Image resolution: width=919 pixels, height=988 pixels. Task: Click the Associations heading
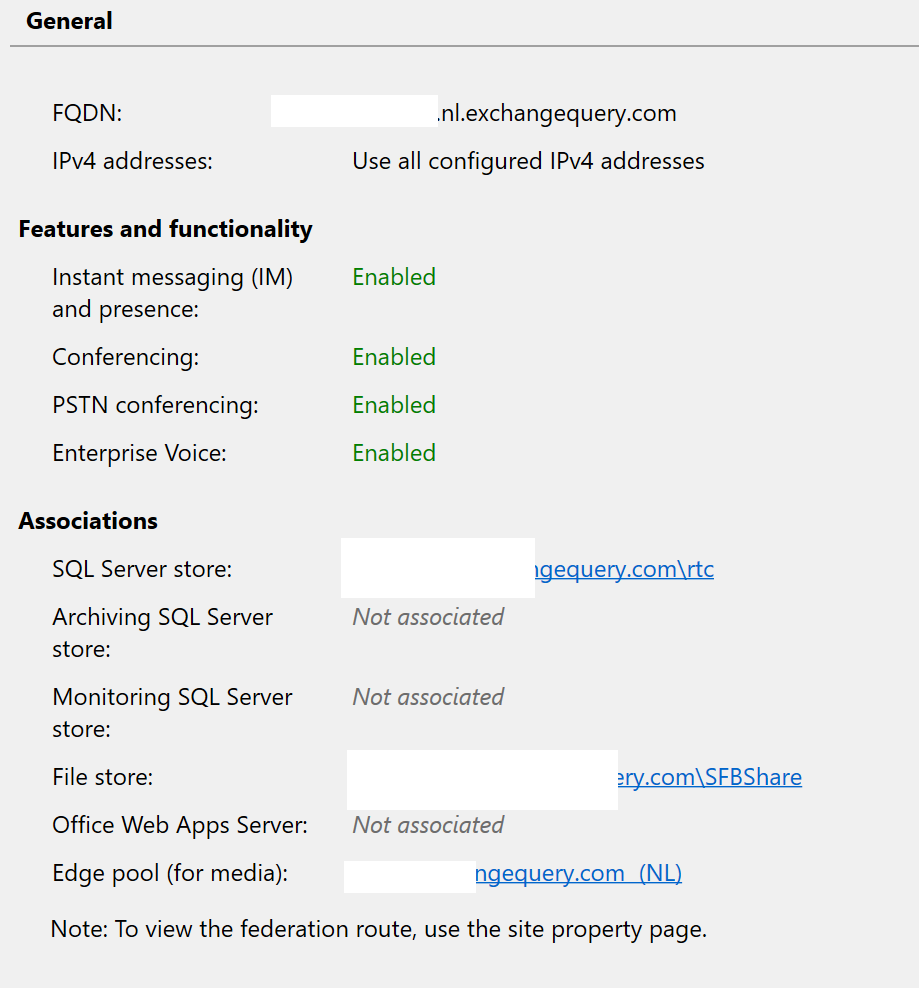click(88, 522)
